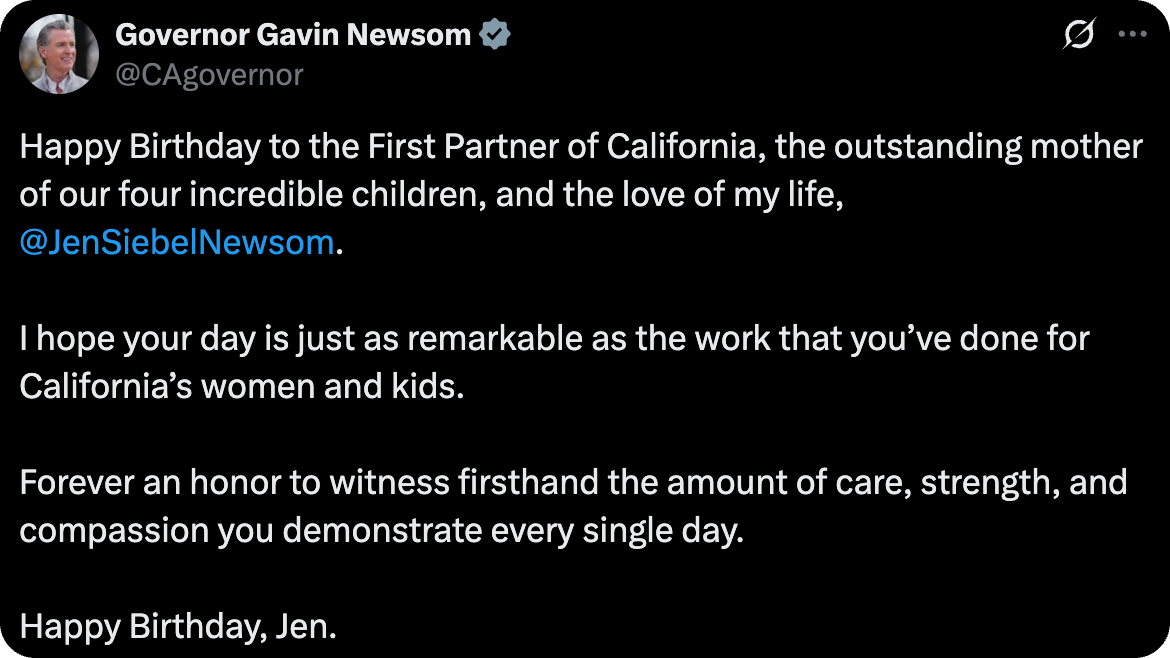Click the words 'outstanding mother' in the post
The image size is (1170, 658).
pos(988,147)
